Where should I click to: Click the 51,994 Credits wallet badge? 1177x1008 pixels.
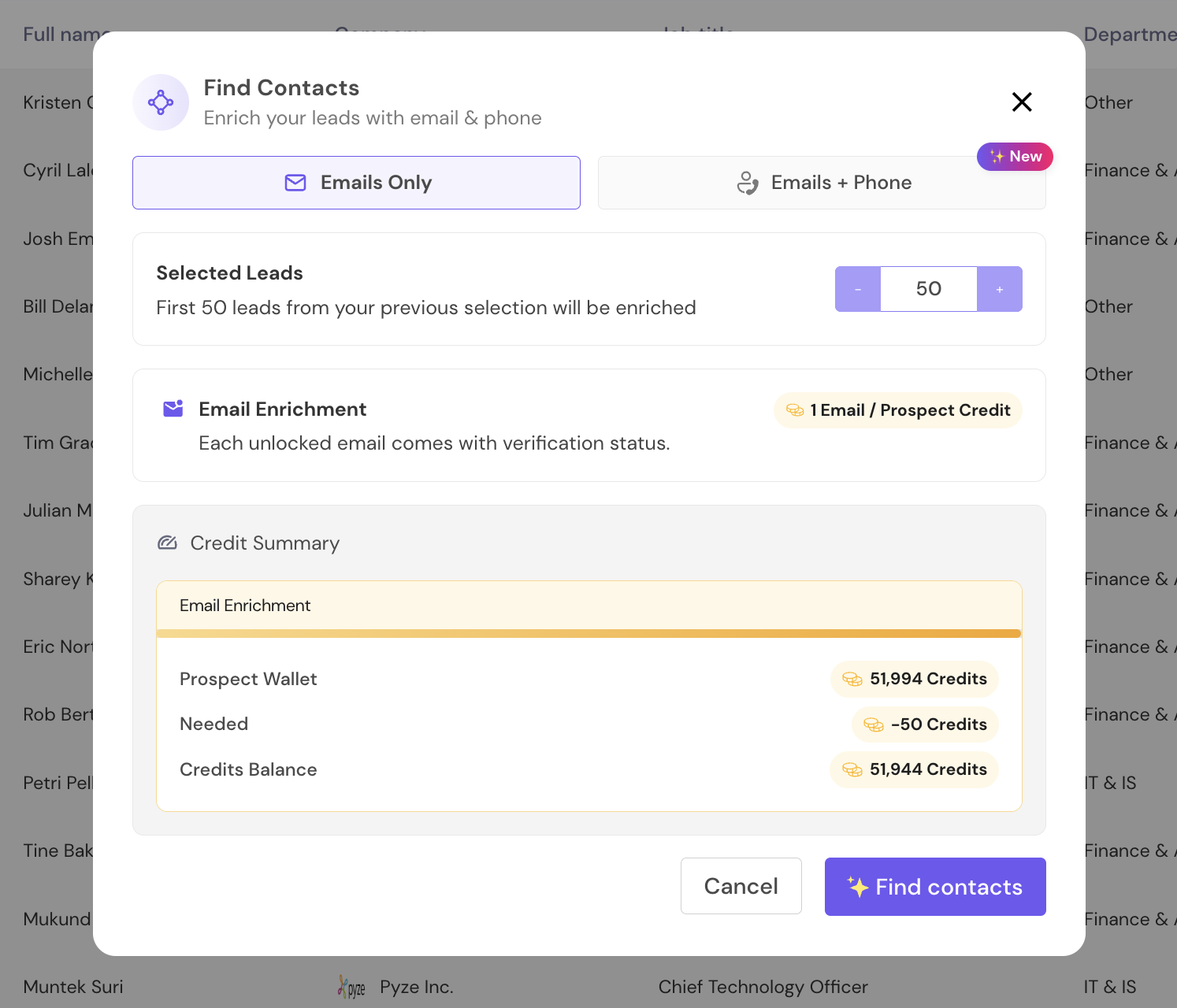(915, 679)
